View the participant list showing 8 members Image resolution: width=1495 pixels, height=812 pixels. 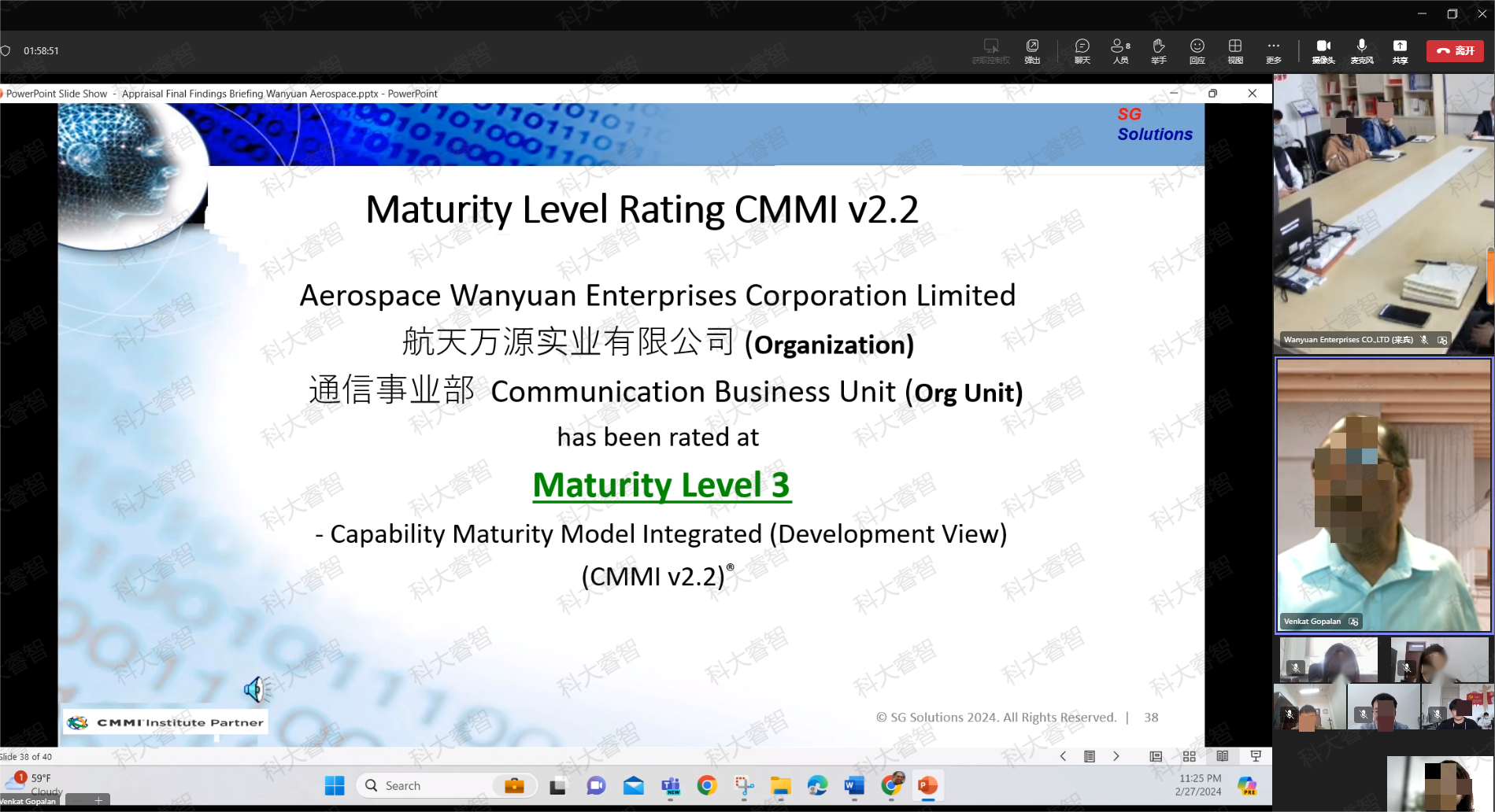[1119, 51]
